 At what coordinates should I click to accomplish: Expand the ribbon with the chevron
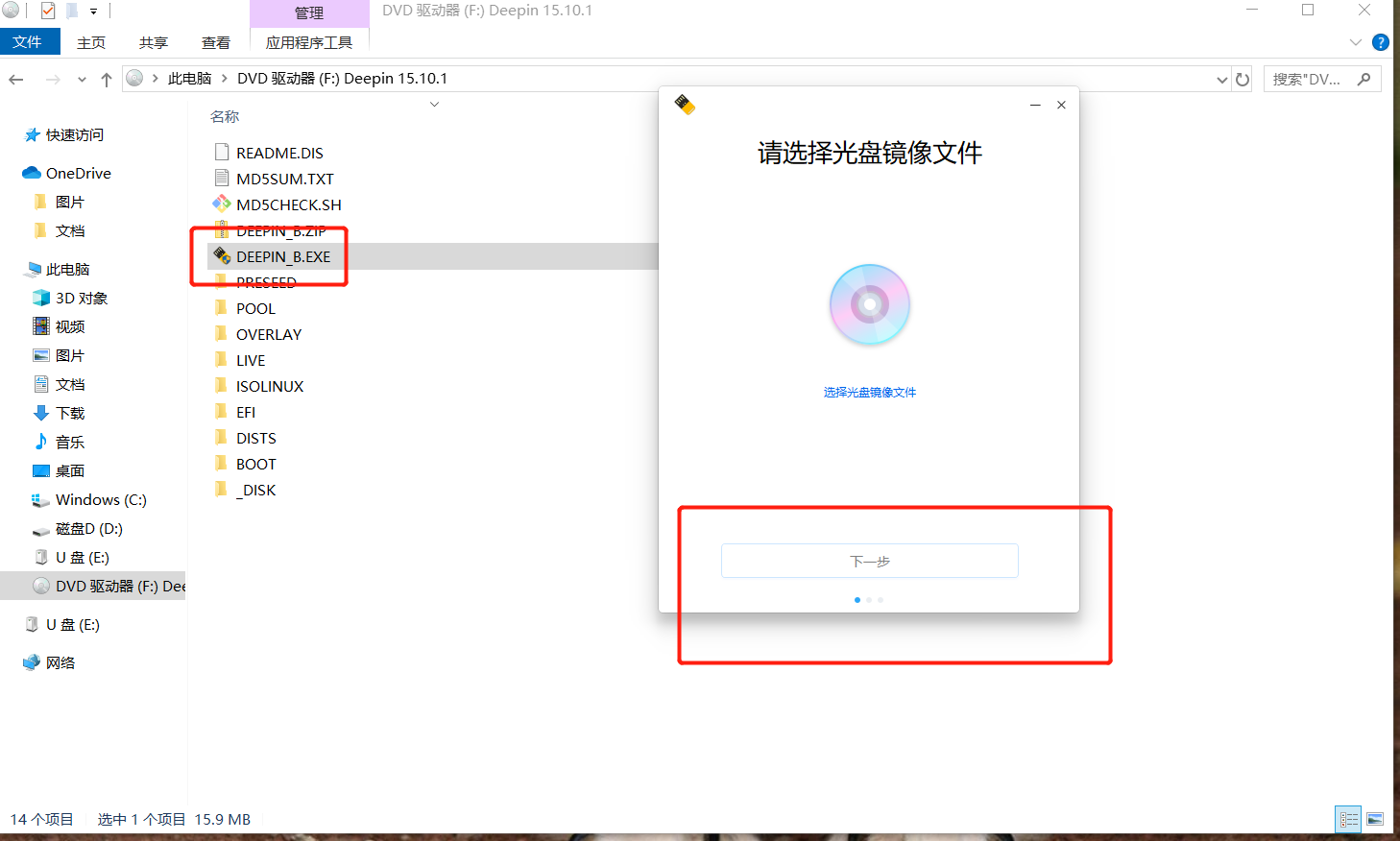(1356, 42)
